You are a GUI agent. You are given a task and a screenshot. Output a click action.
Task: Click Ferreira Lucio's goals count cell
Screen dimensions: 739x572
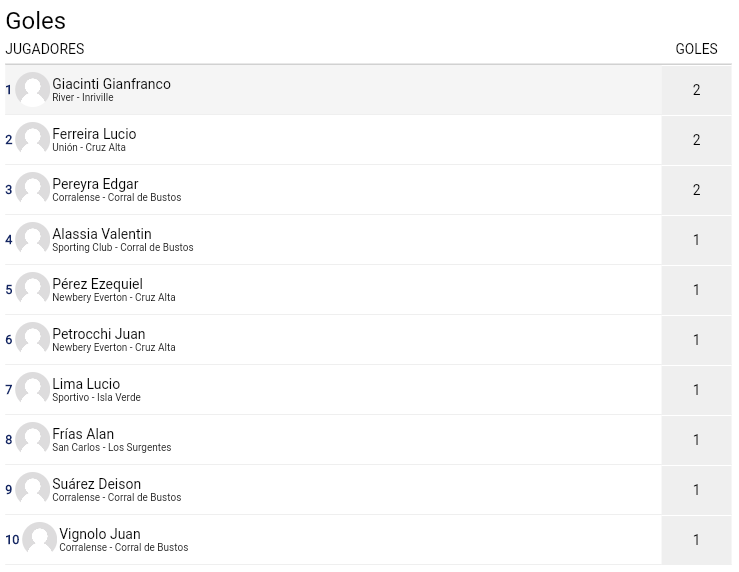coord(696,139)
